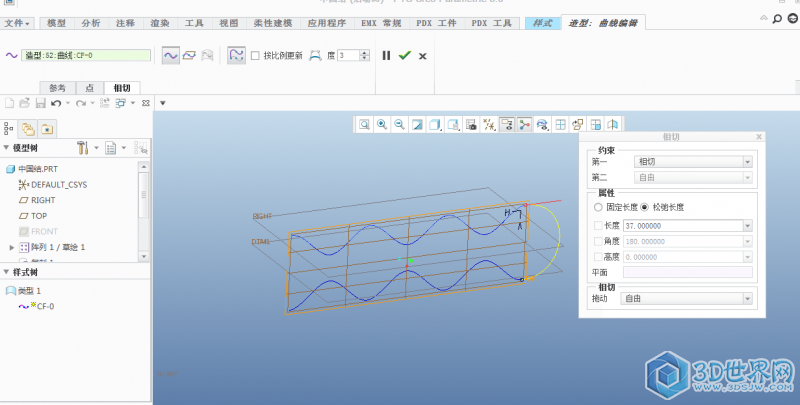Collapse the 模型树 section
This screenshot has height=405, width=800.
coord(6,148)
